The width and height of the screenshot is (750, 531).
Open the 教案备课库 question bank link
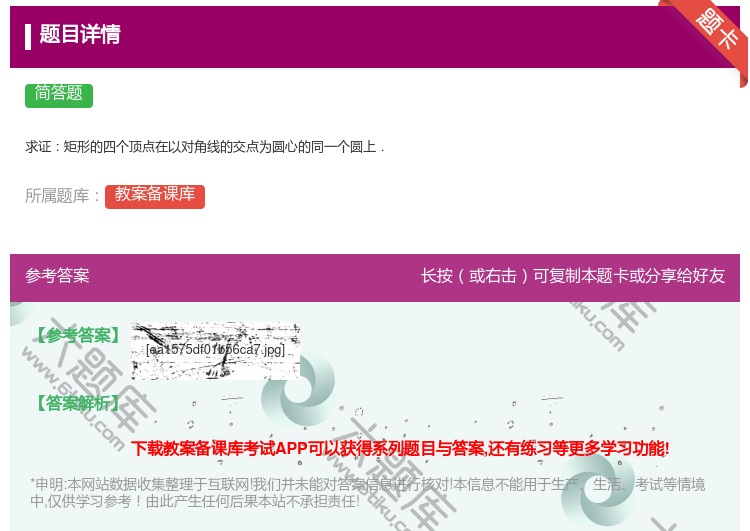click(x=155, y=196)
